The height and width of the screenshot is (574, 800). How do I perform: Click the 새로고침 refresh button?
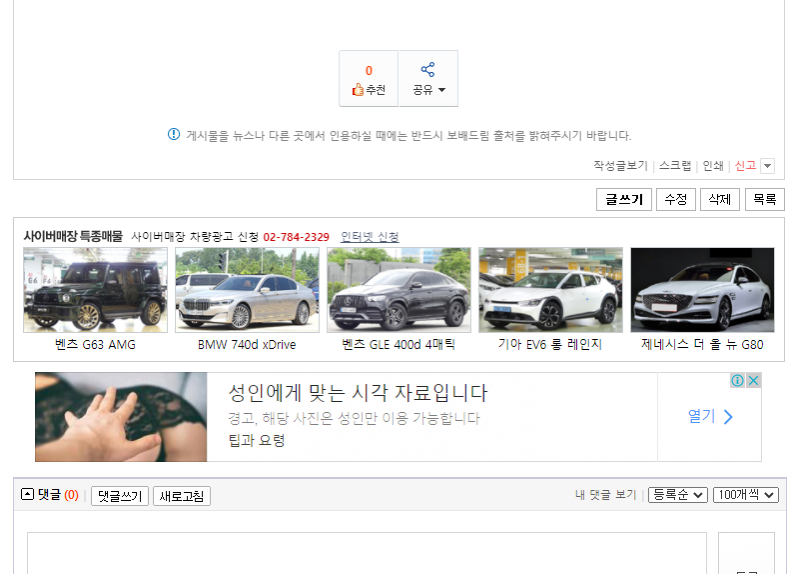coord(182,496)
